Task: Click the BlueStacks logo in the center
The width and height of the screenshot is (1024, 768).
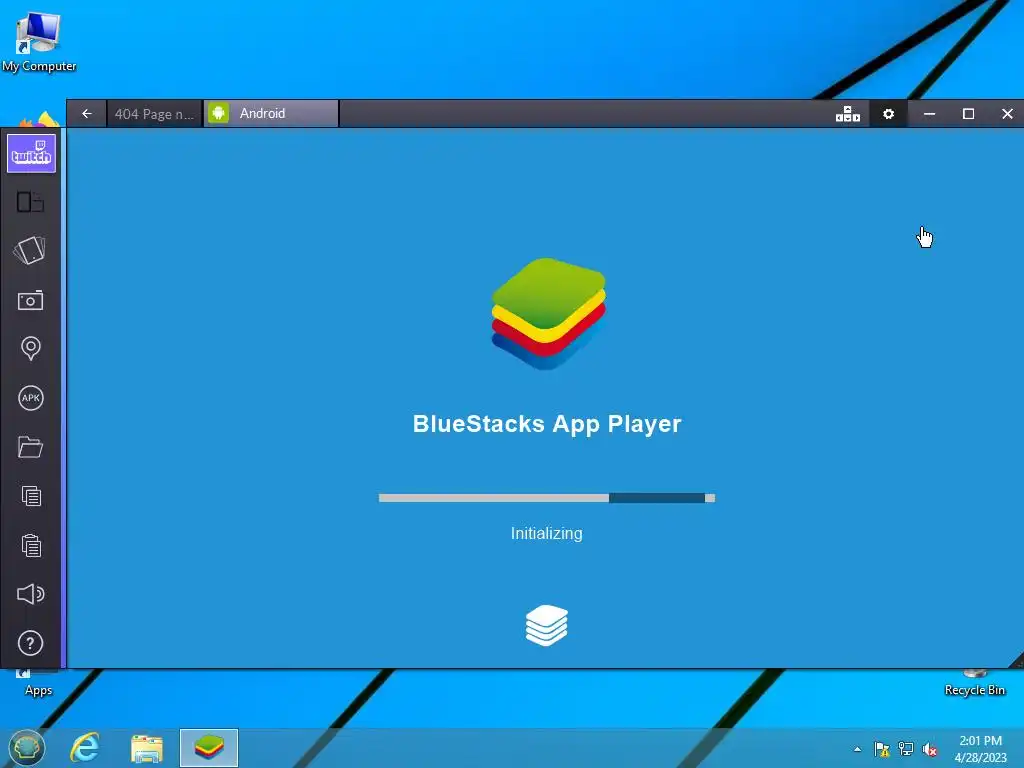Action: [x=549, y=313]
